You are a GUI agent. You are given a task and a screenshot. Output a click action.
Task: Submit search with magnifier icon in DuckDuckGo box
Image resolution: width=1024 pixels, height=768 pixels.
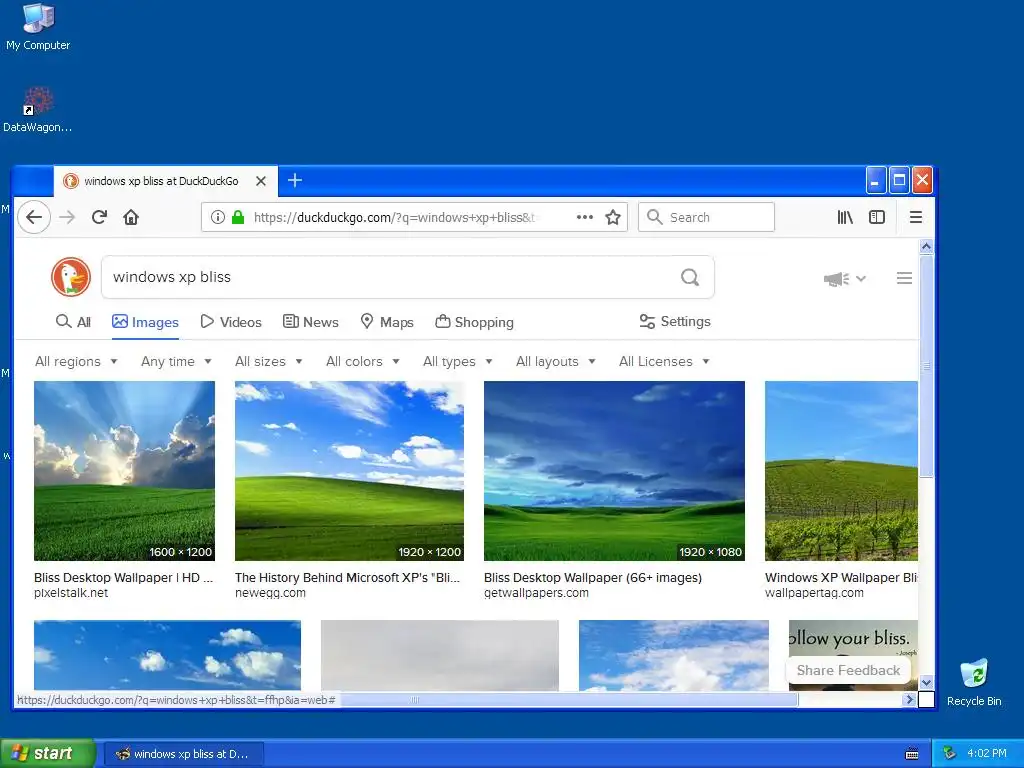click(690, 277)
